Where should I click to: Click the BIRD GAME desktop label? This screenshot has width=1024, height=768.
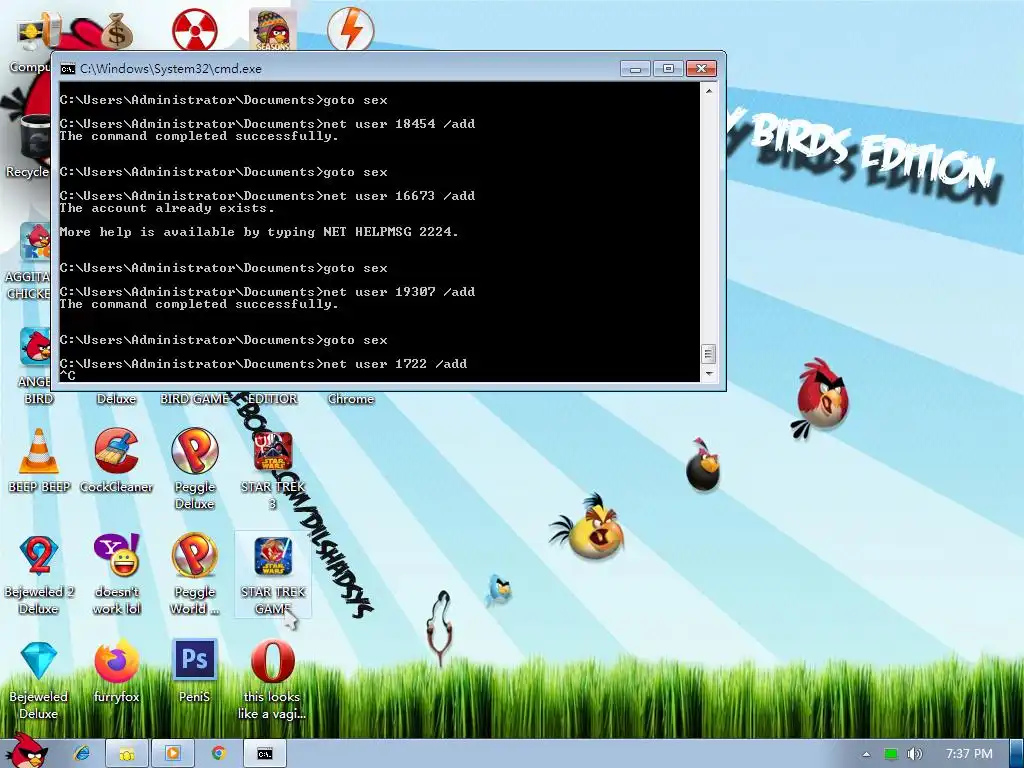point(195,399)
